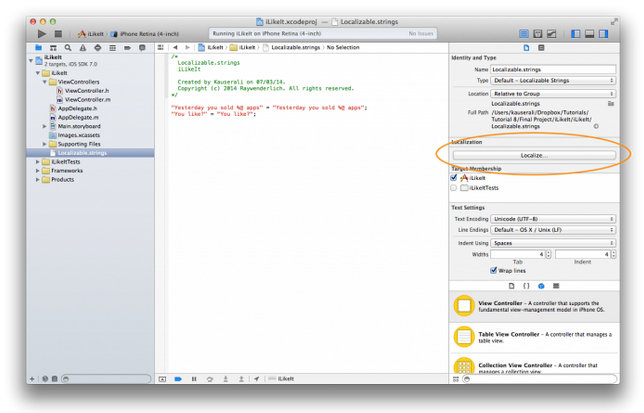Open the Test navigator tab
This screenshot has height=413, width=644.
(97, 48)
